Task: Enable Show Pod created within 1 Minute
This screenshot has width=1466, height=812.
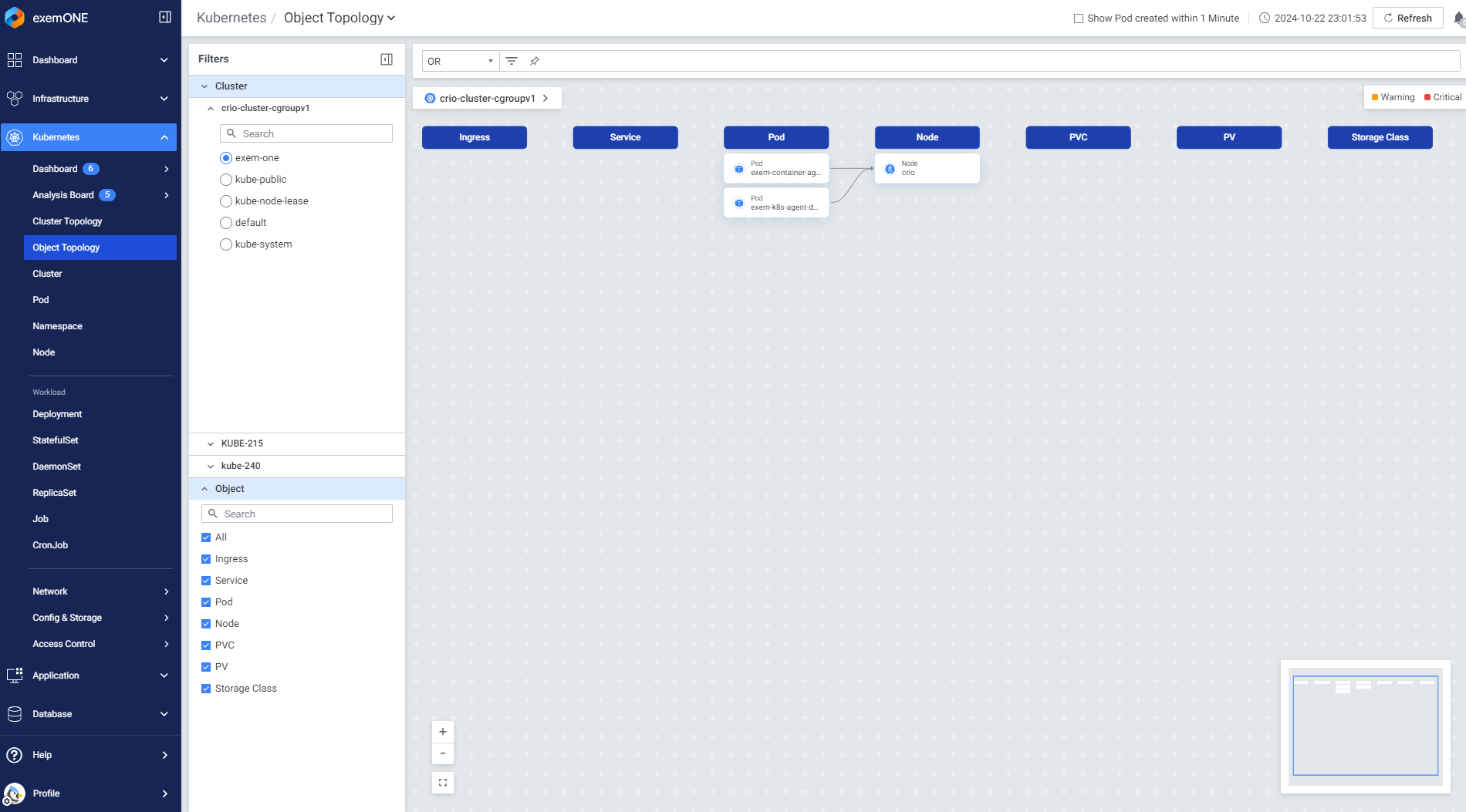Action: [x=1079, y=19]
